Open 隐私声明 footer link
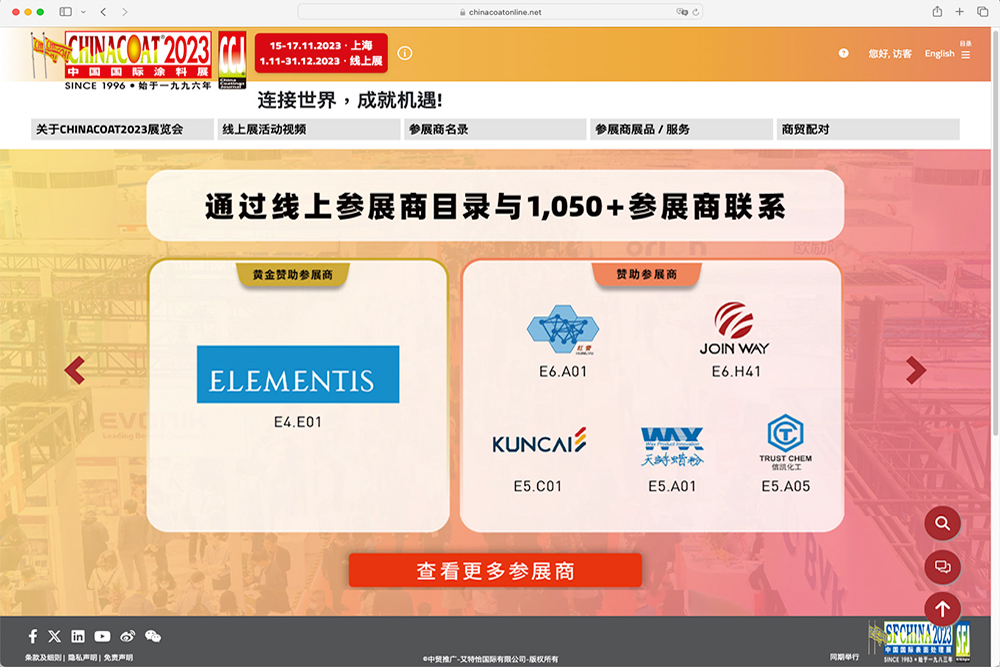 pos(82,657)
